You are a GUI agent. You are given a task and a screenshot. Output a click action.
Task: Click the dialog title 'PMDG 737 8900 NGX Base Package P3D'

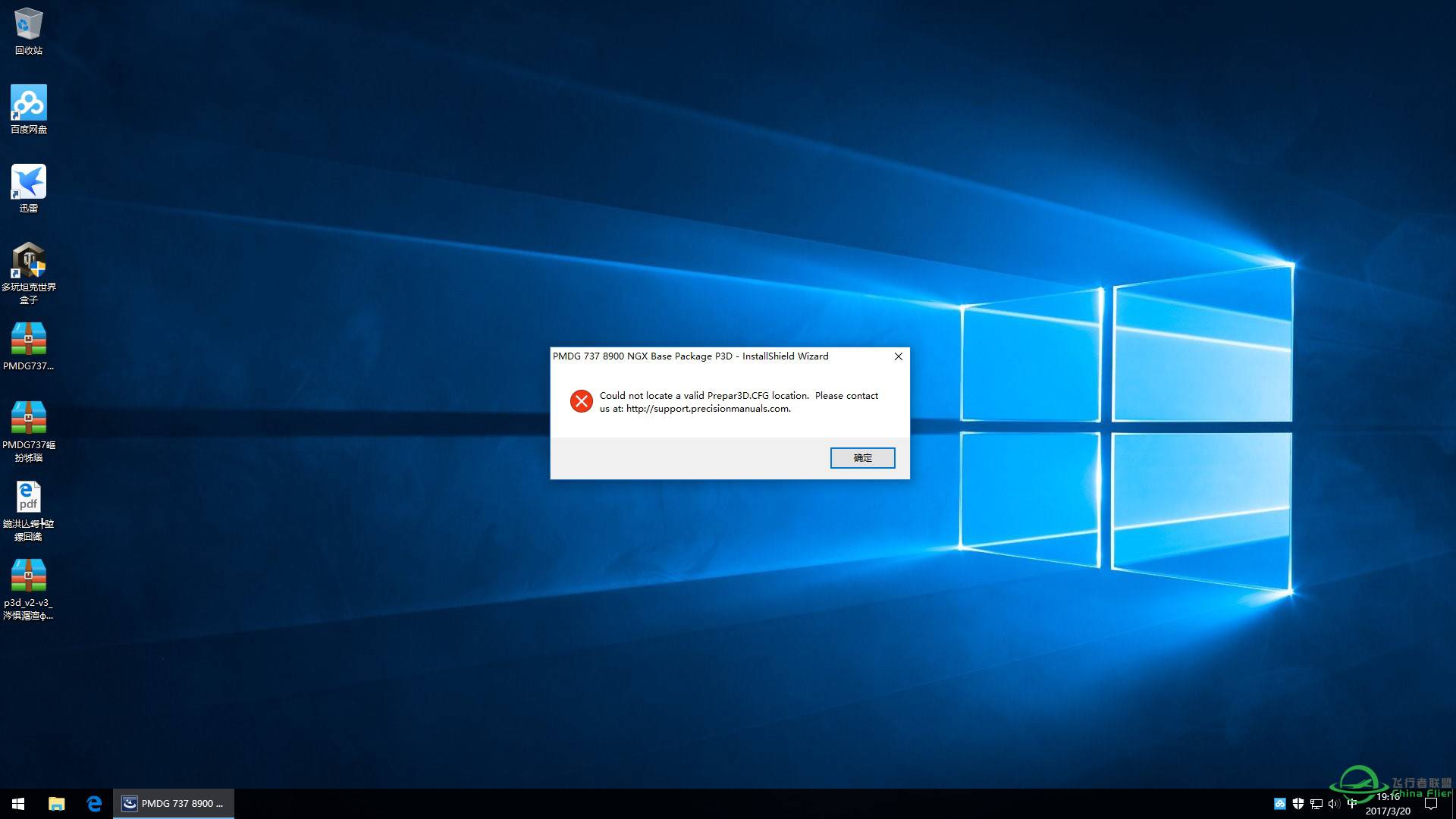(x=642, y=356)
